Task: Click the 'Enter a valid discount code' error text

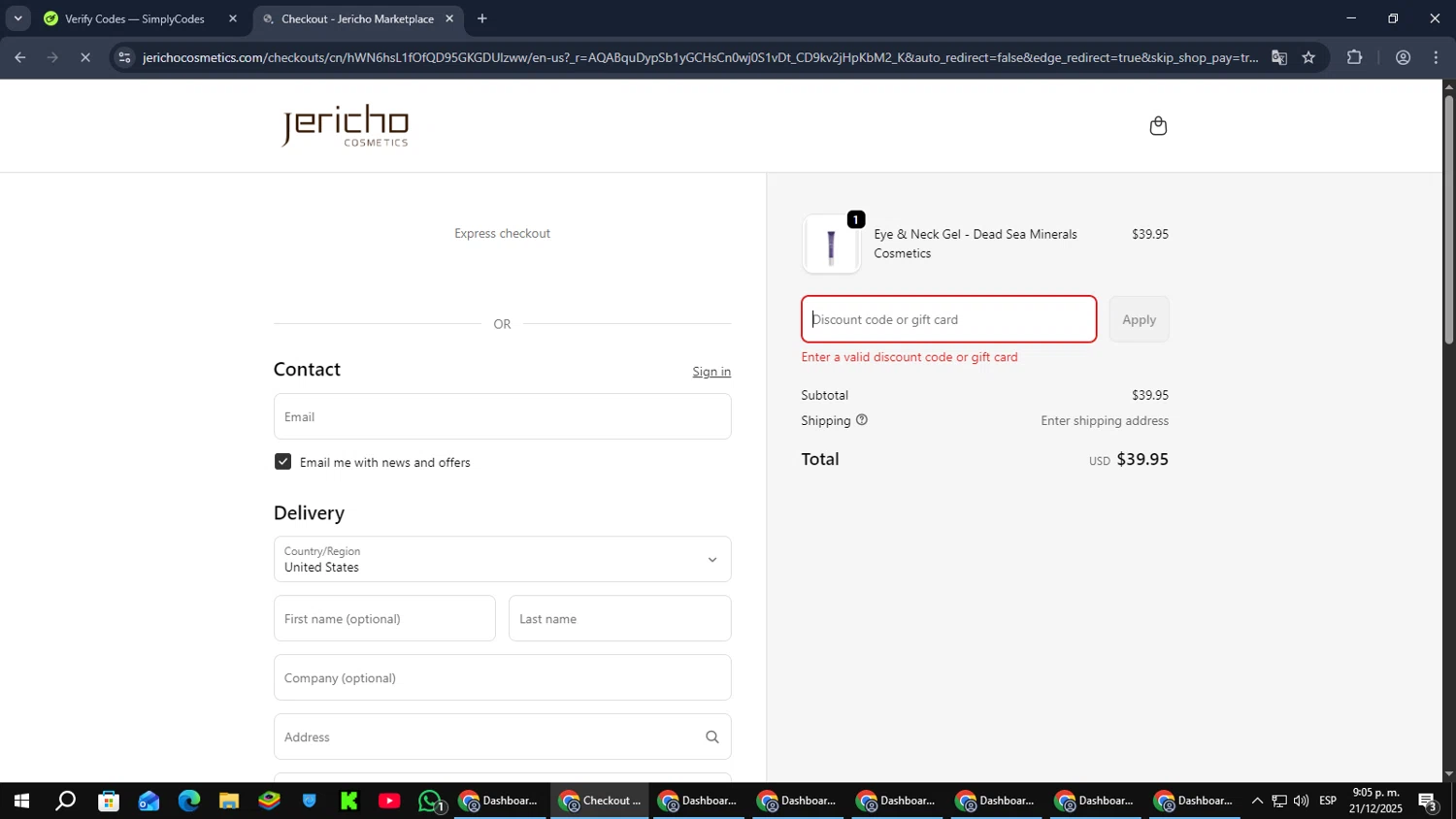Action: point(910,357)
